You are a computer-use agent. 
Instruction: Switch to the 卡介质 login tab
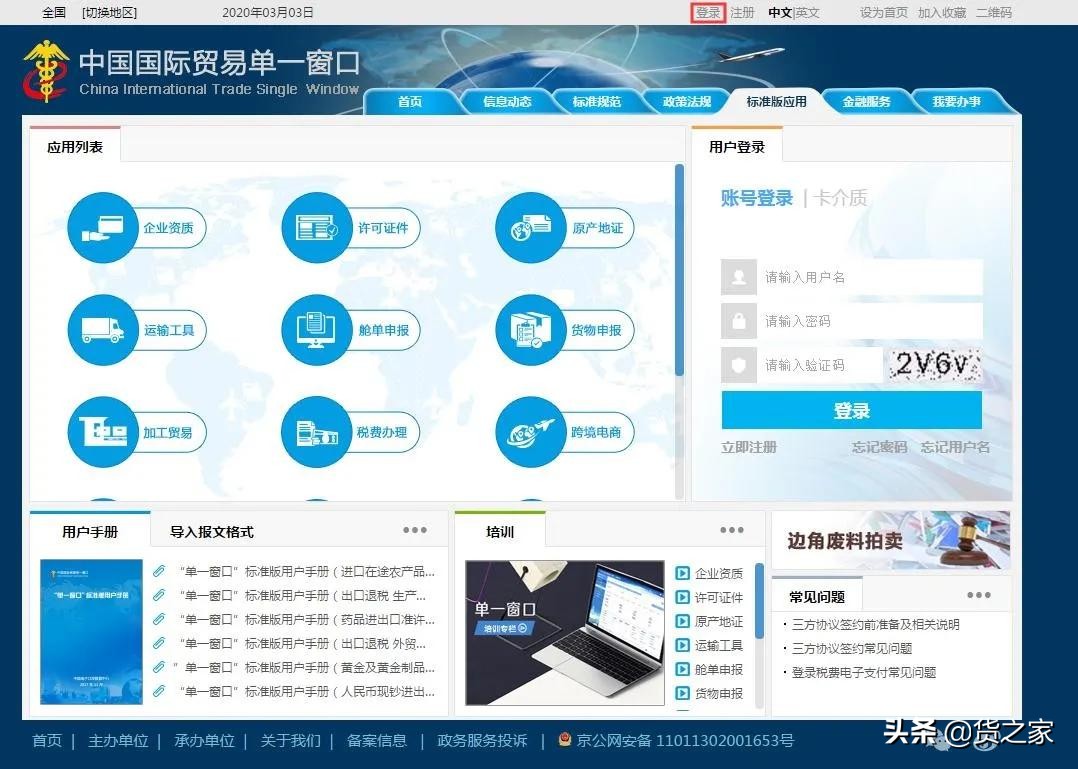pos(843,198)
